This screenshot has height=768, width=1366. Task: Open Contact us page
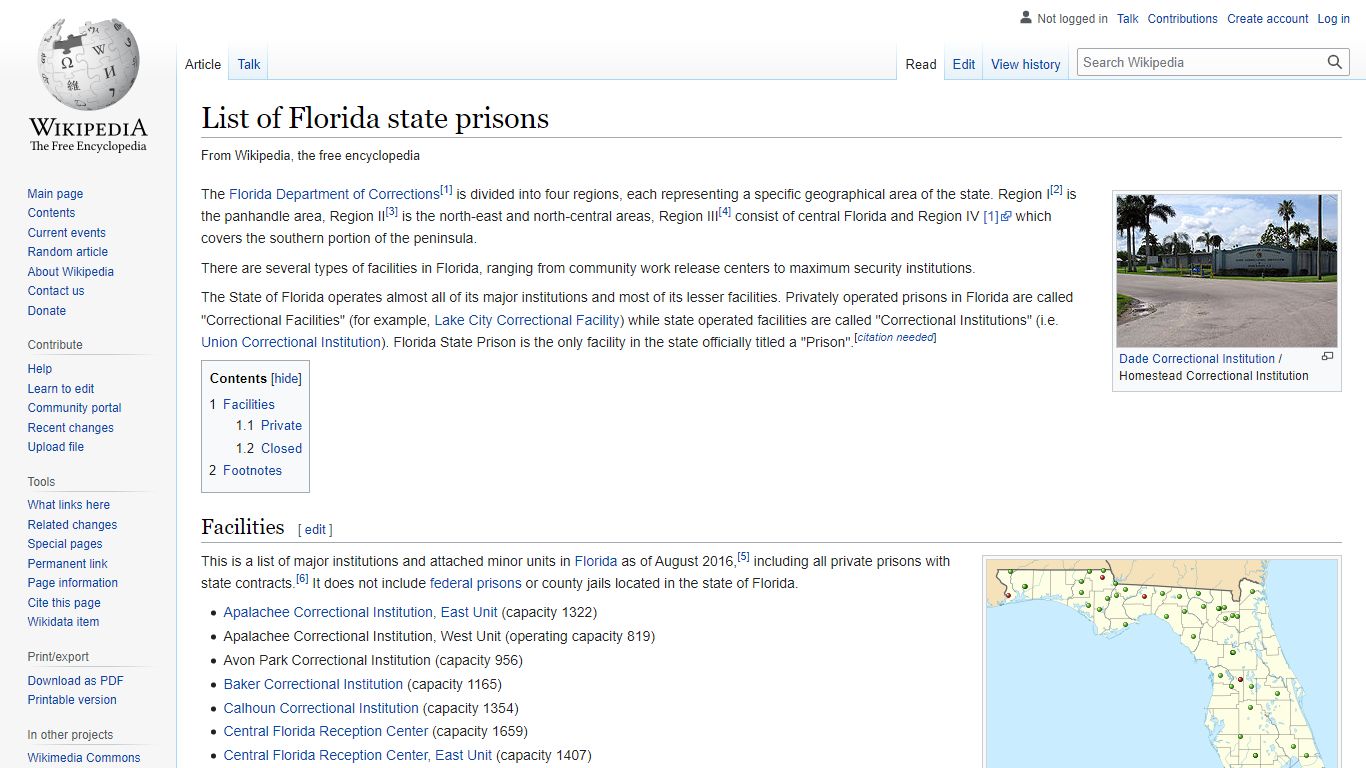point(56,291)
